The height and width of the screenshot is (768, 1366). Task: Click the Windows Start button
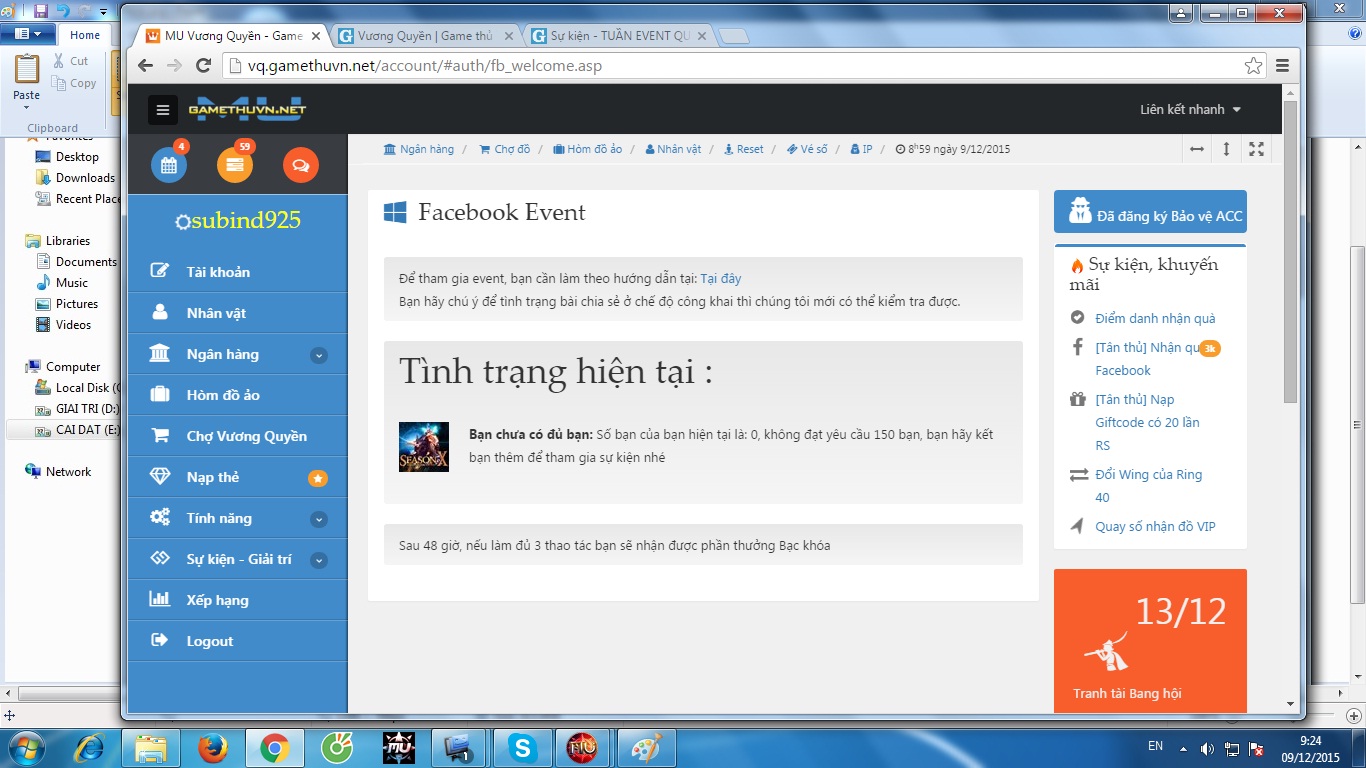pyautogui.click(x=26, y=747)
